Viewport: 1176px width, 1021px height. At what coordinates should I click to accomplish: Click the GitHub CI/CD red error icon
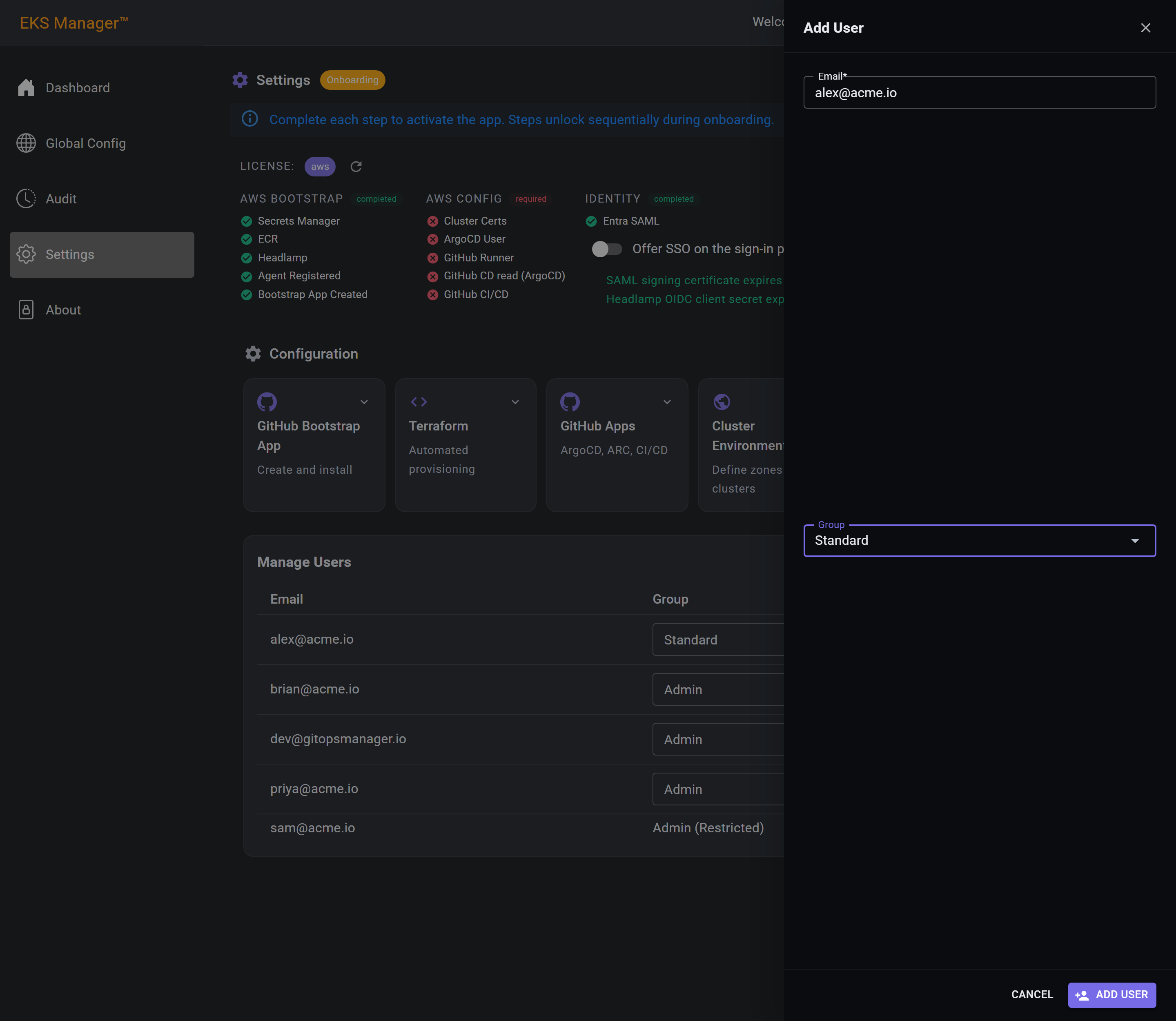pyautogui.click(x=433, y=294)
